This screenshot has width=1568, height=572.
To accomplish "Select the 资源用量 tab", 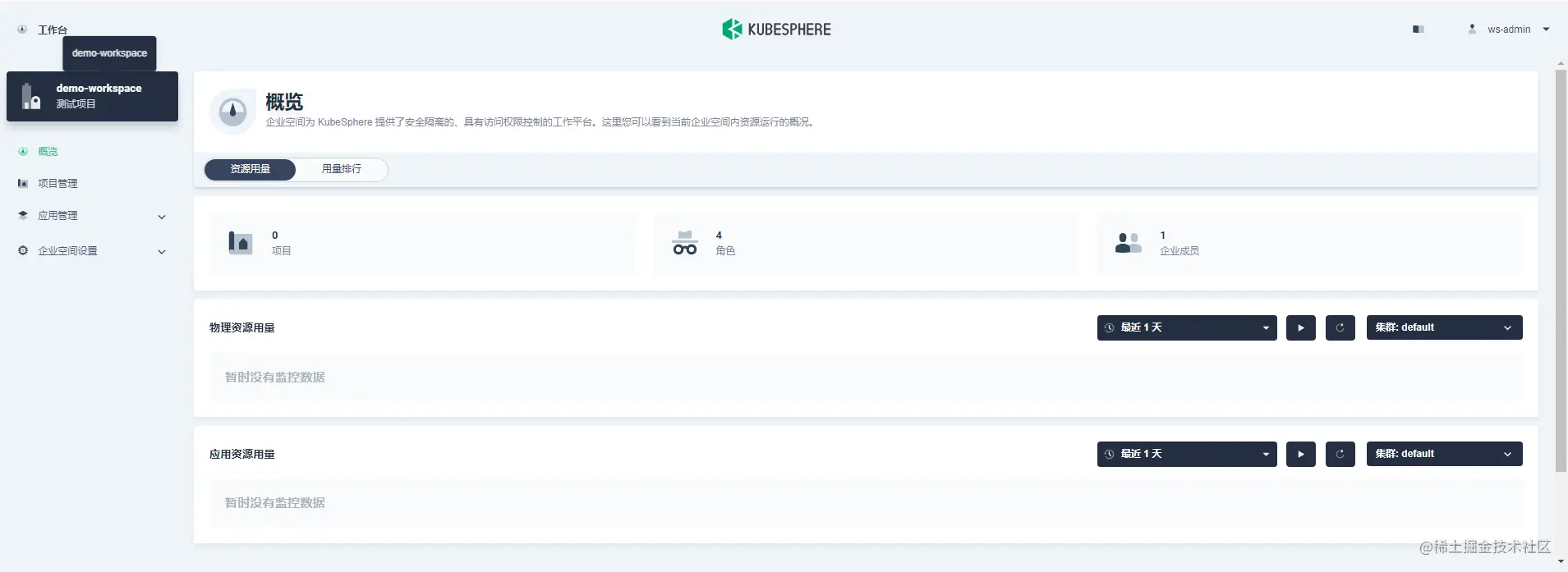I will pos(250,169).
